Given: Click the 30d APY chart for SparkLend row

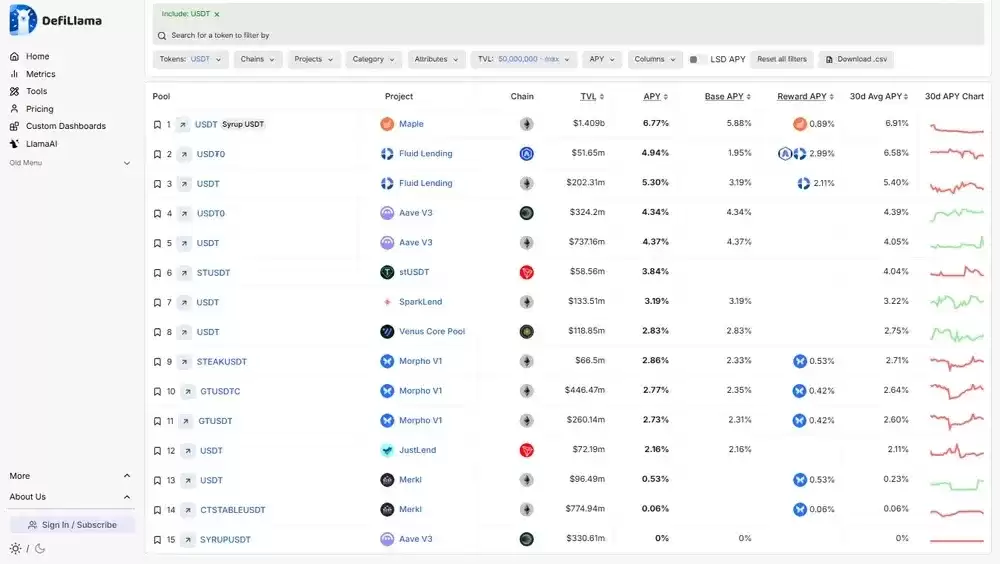Looking at the screenshot, I should pyautogui.click(x=957, y=301).
